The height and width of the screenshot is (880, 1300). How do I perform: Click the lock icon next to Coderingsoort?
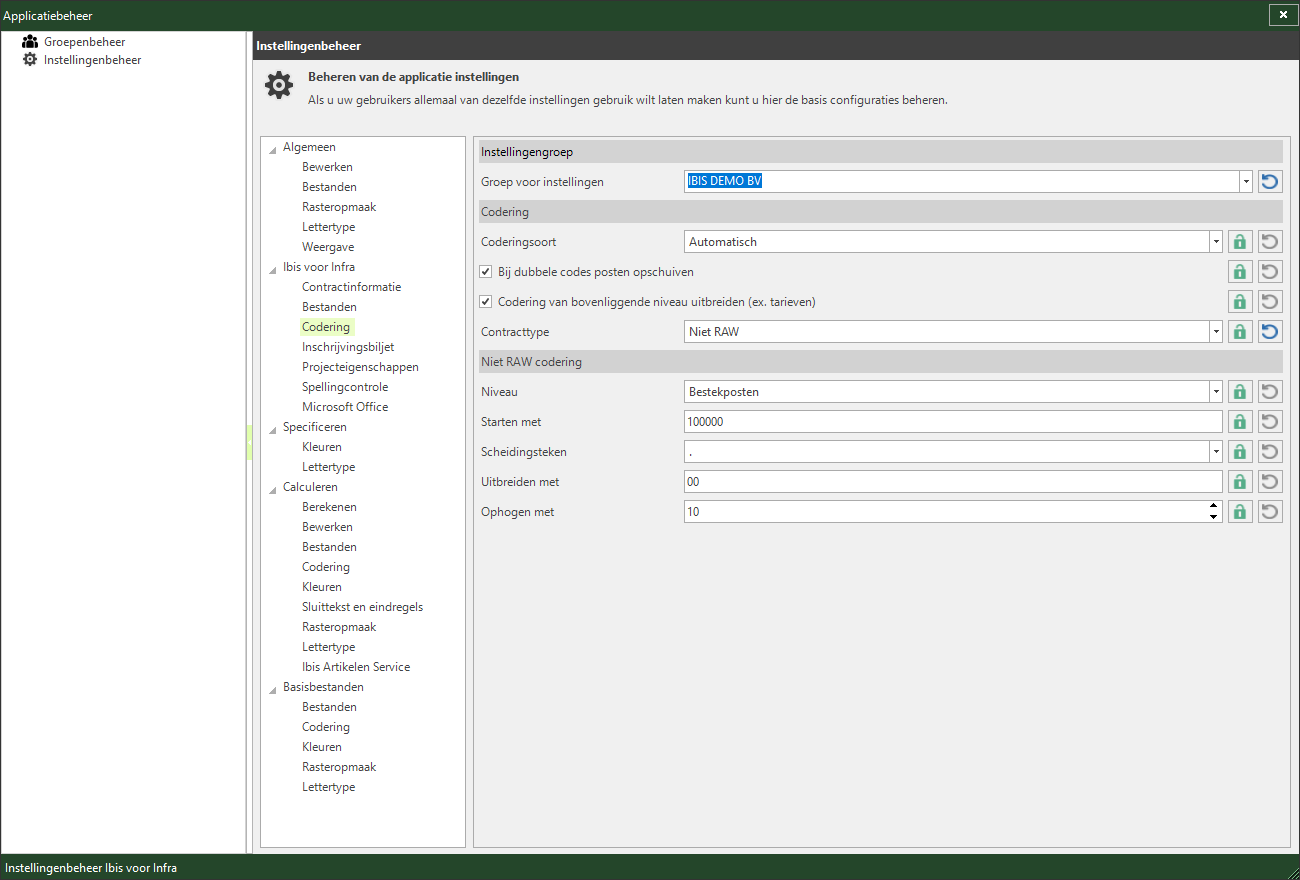click(1240, 242)
